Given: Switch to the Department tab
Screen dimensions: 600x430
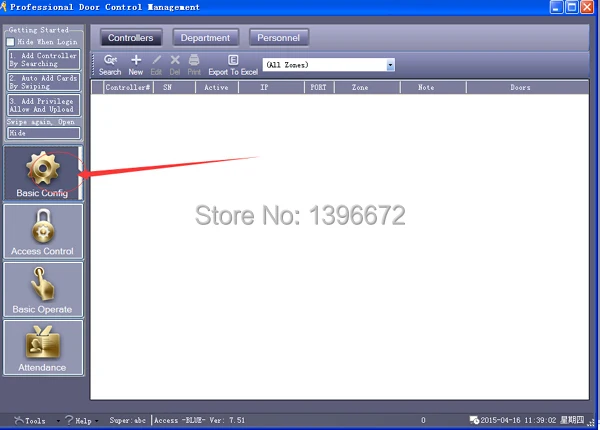Looking at the screenshot, I should 205,38.
